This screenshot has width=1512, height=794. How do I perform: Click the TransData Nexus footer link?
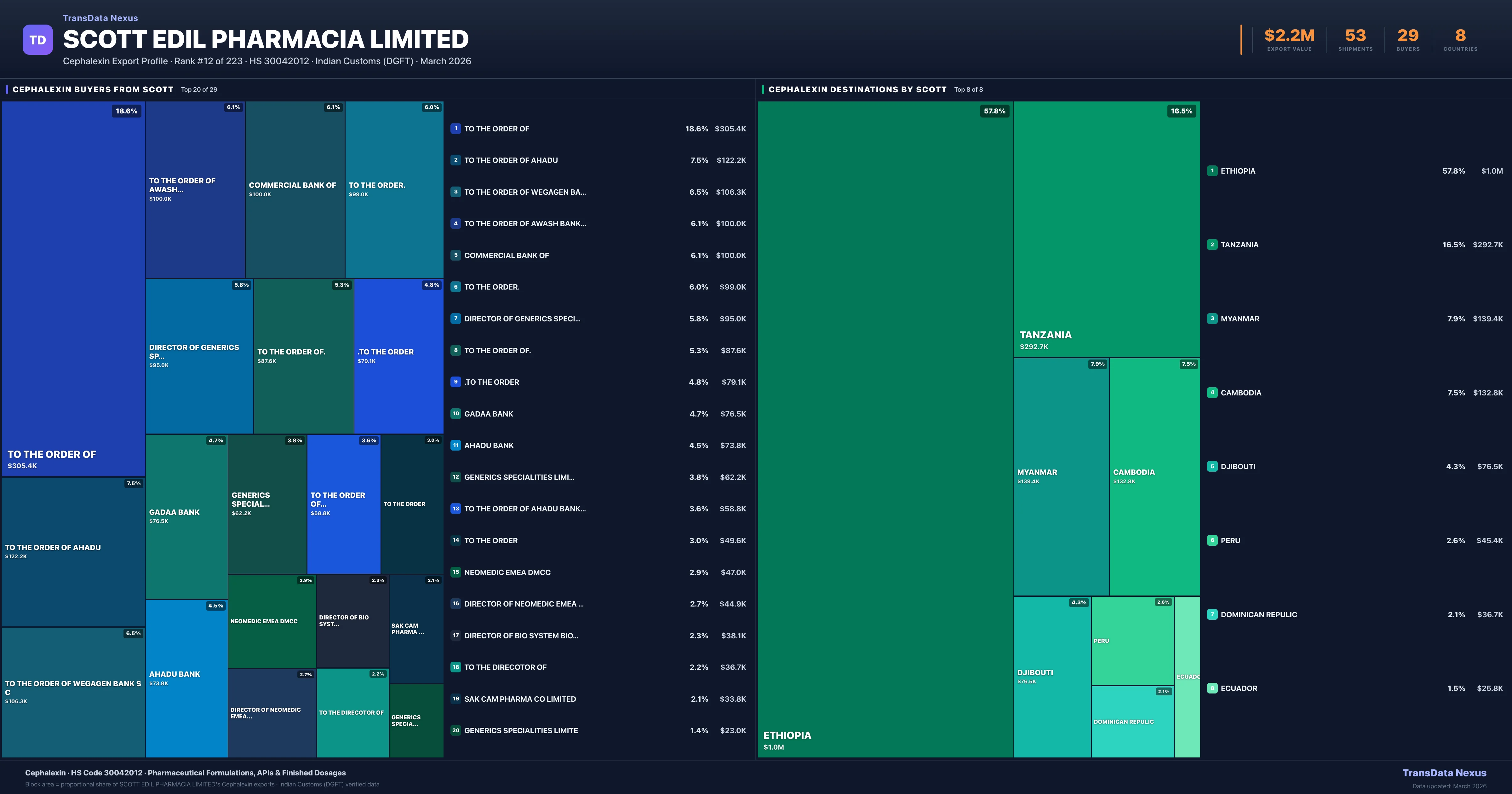(1444, 773)
